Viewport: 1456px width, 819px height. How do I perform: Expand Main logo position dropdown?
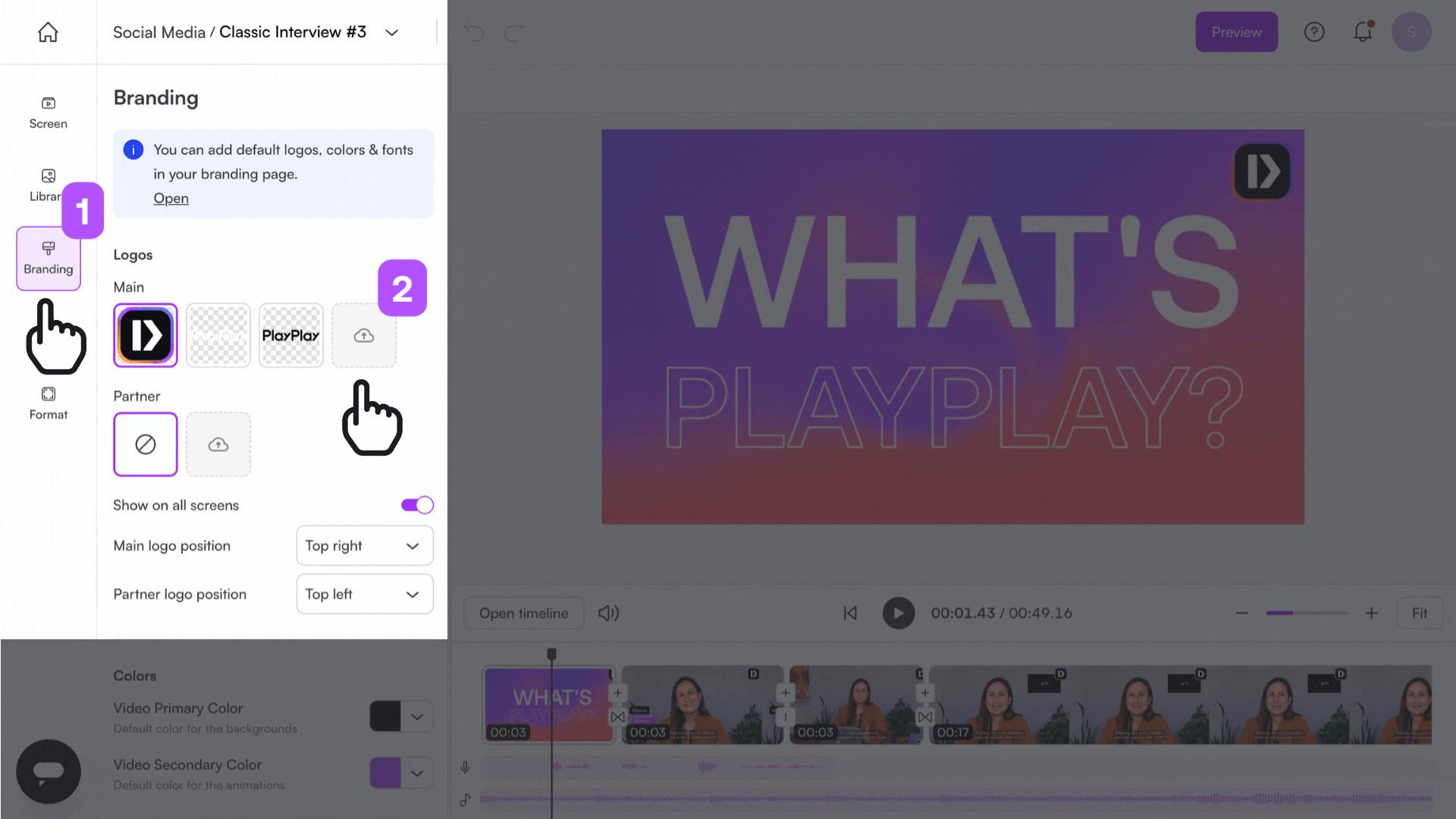click(x=365, y=546)
